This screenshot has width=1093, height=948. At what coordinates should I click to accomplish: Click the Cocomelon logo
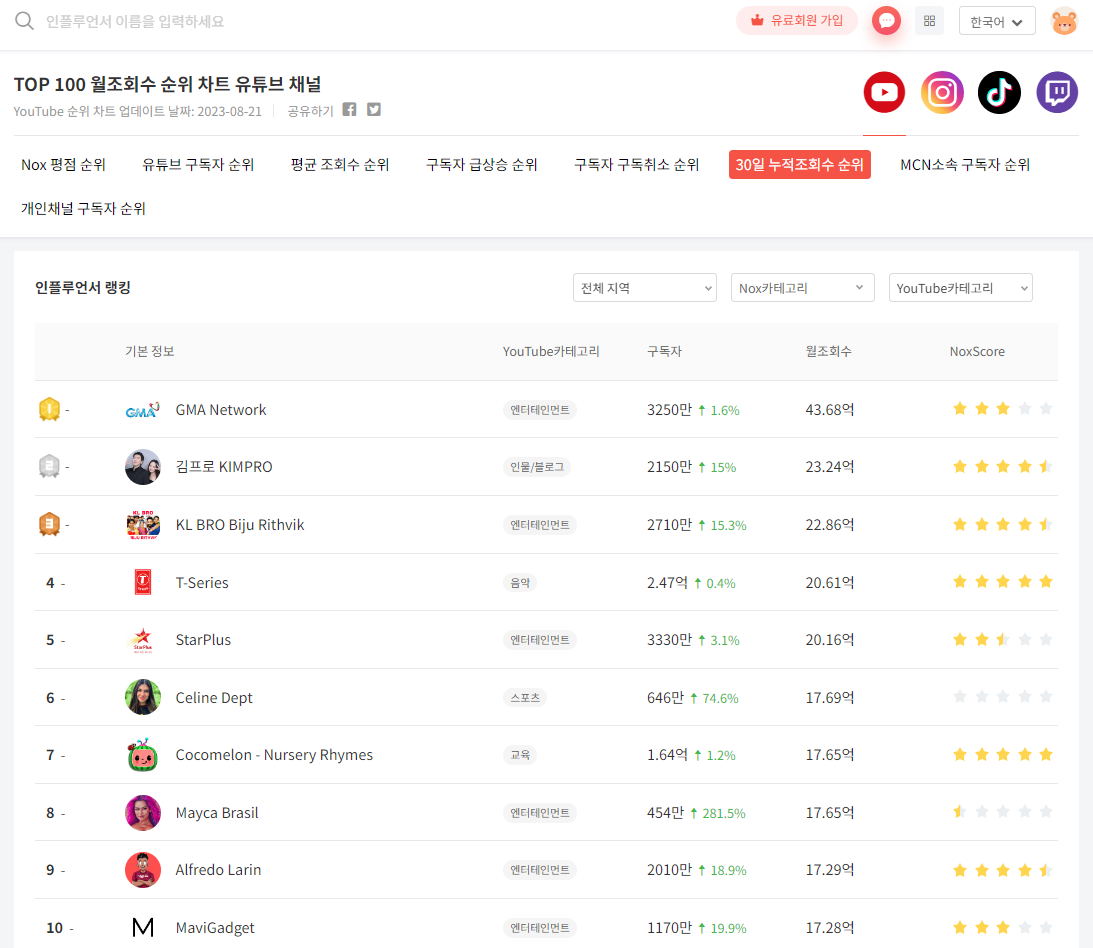pyautogui.click(x=143, y=755)
